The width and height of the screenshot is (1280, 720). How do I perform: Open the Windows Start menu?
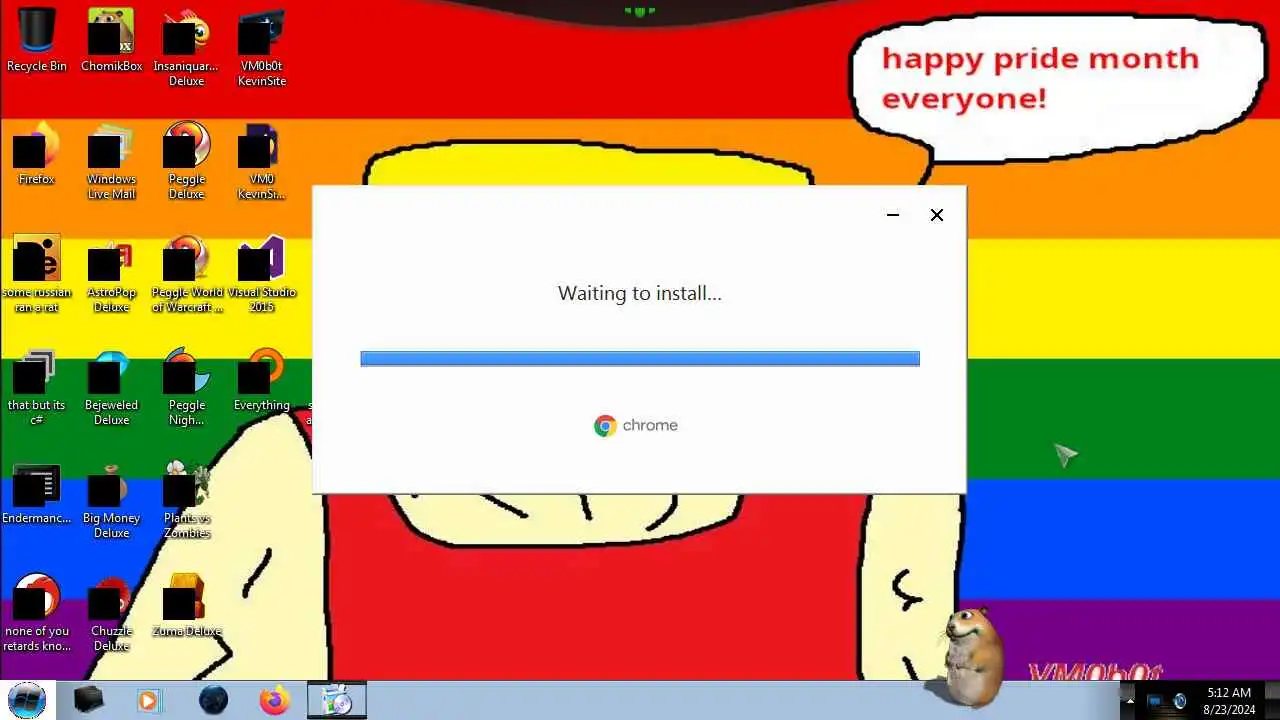point(27,700)
